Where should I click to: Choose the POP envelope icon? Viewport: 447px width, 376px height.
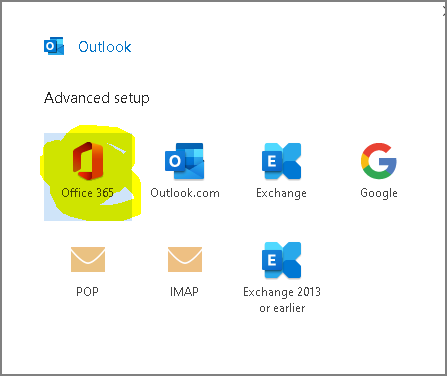point(88,259)
